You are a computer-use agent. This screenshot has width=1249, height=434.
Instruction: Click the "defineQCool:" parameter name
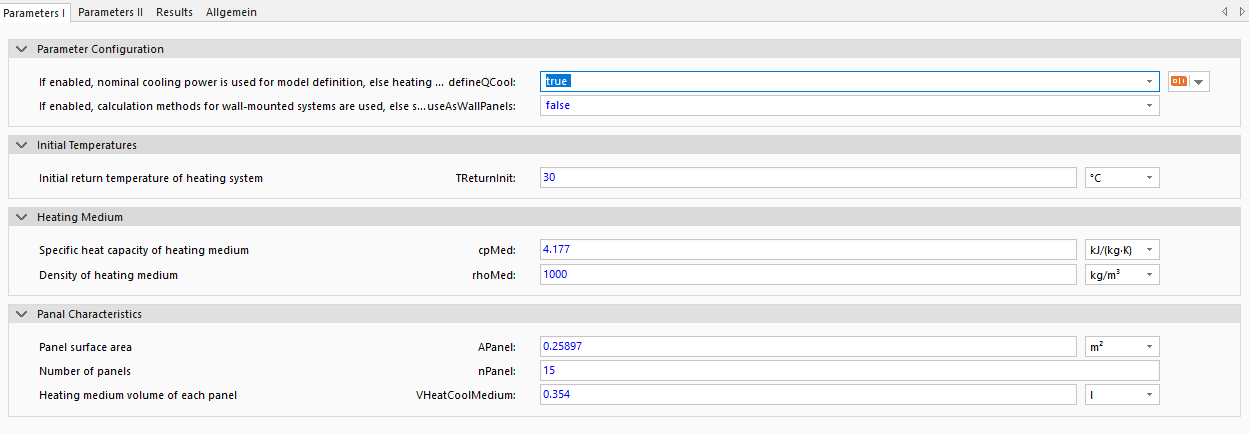(483, 81)
